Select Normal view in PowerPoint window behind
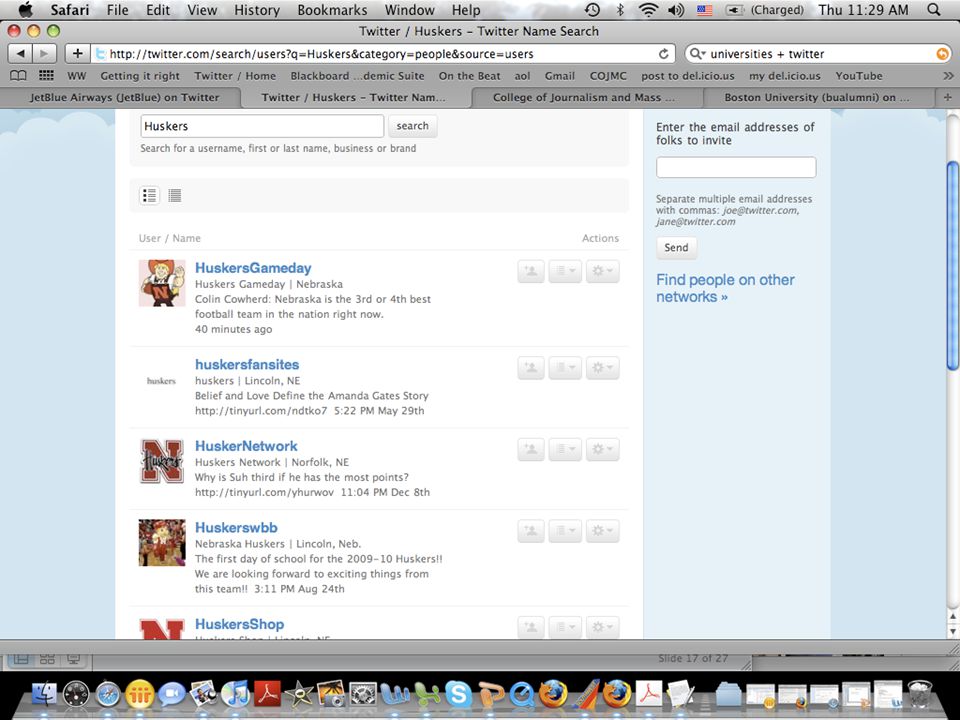The width and height of the screenshot is (960, 720). point(21,659)
